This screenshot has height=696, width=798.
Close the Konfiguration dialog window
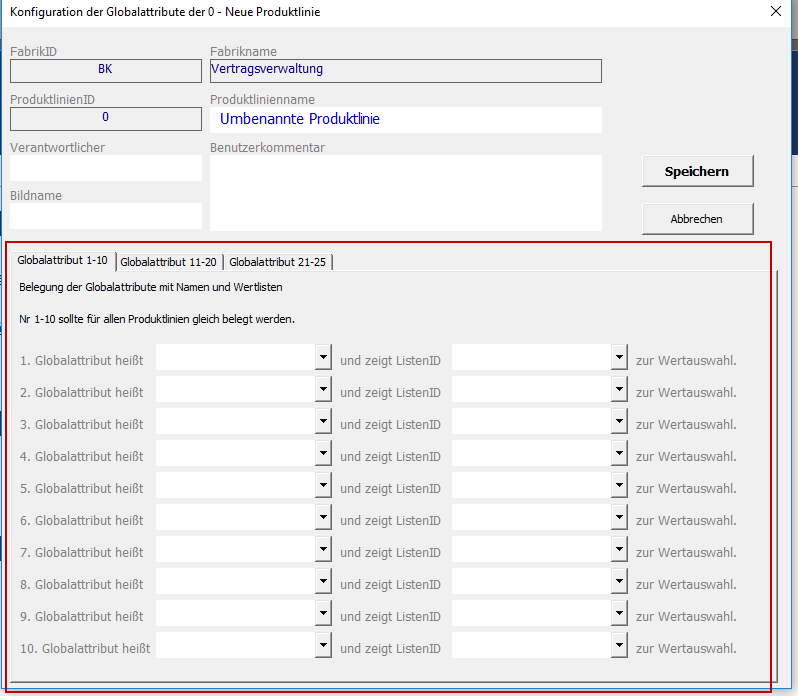[776, 12]
